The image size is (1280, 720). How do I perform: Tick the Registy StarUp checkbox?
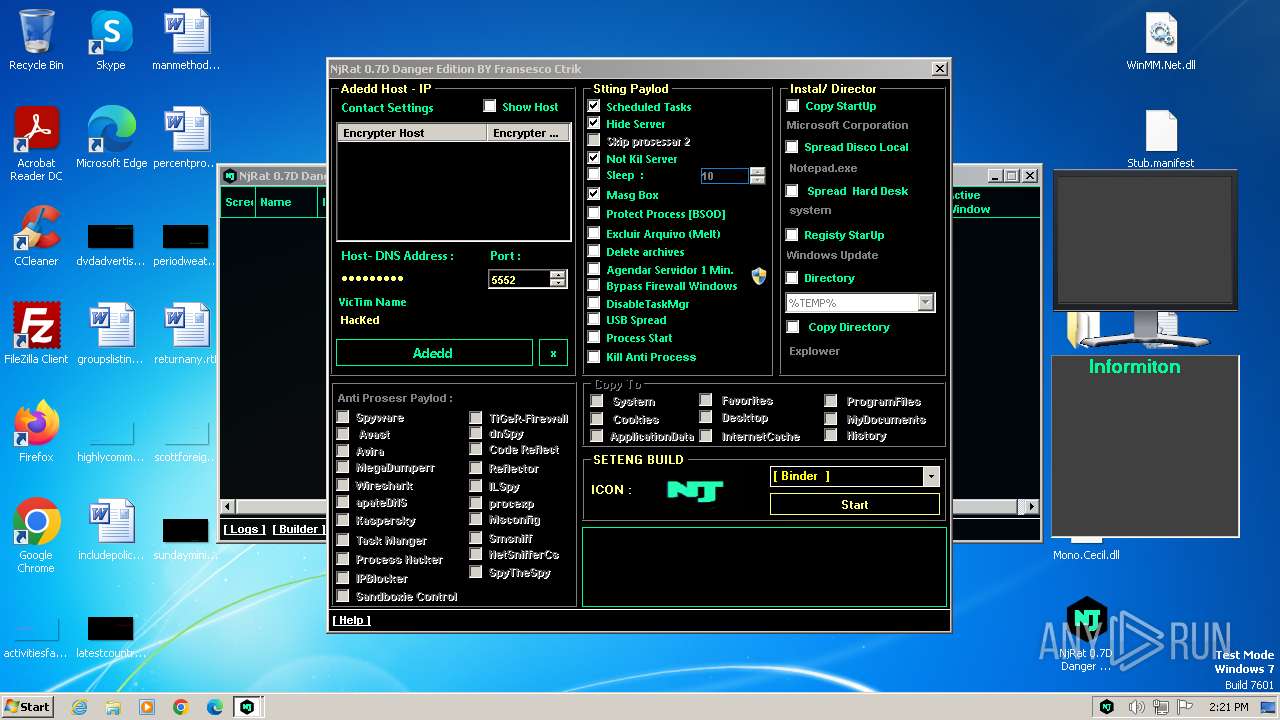pos(792,234)
